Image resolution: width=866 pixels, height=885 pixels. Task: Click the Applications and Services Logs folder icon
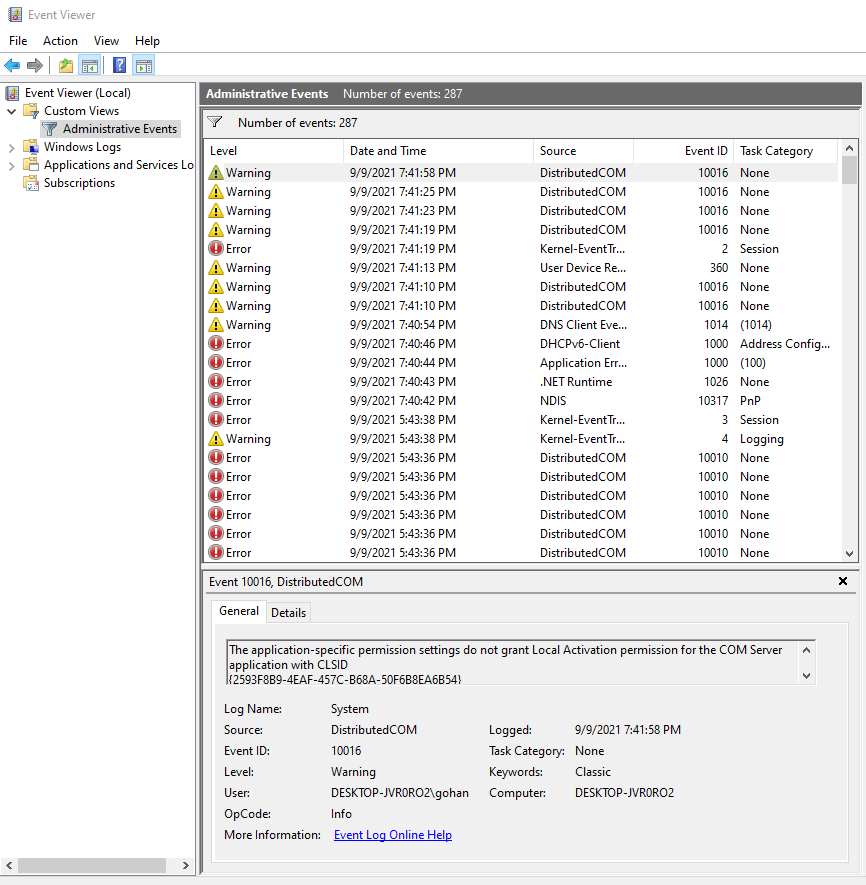[31, 165]
